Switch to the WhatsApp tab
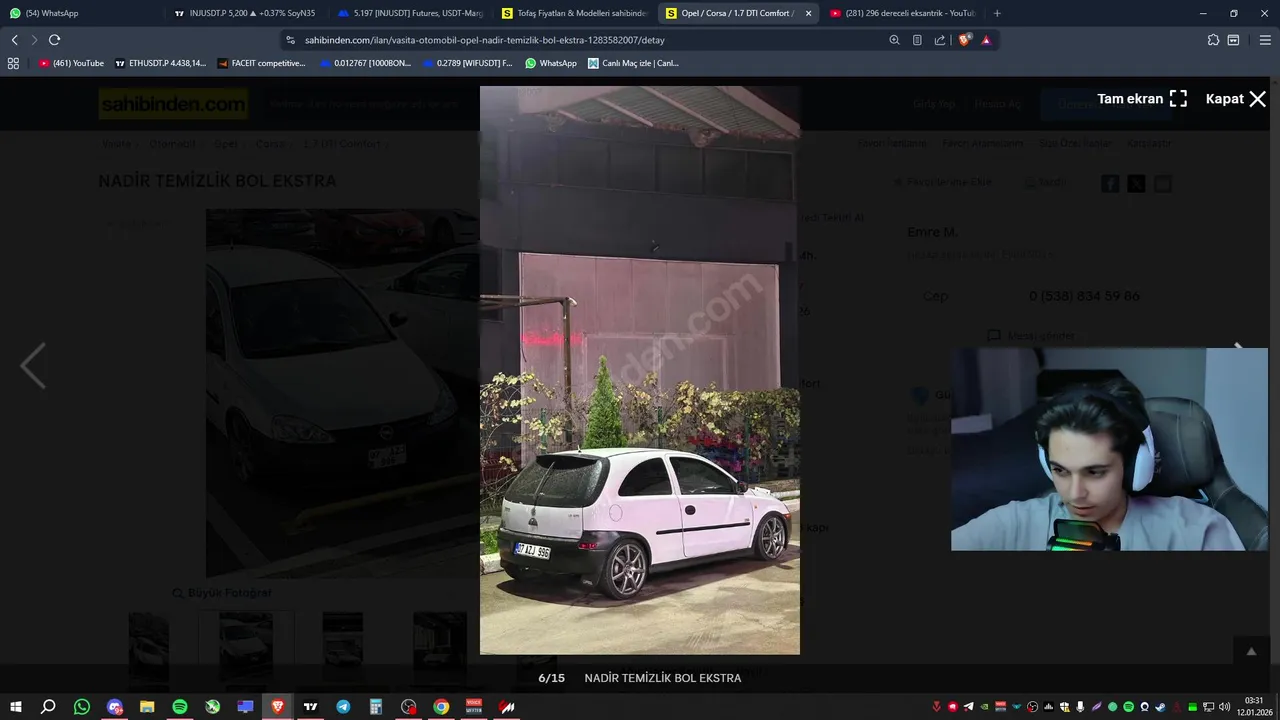Viewport: 1280px width, 720px height. click(80, 13)
